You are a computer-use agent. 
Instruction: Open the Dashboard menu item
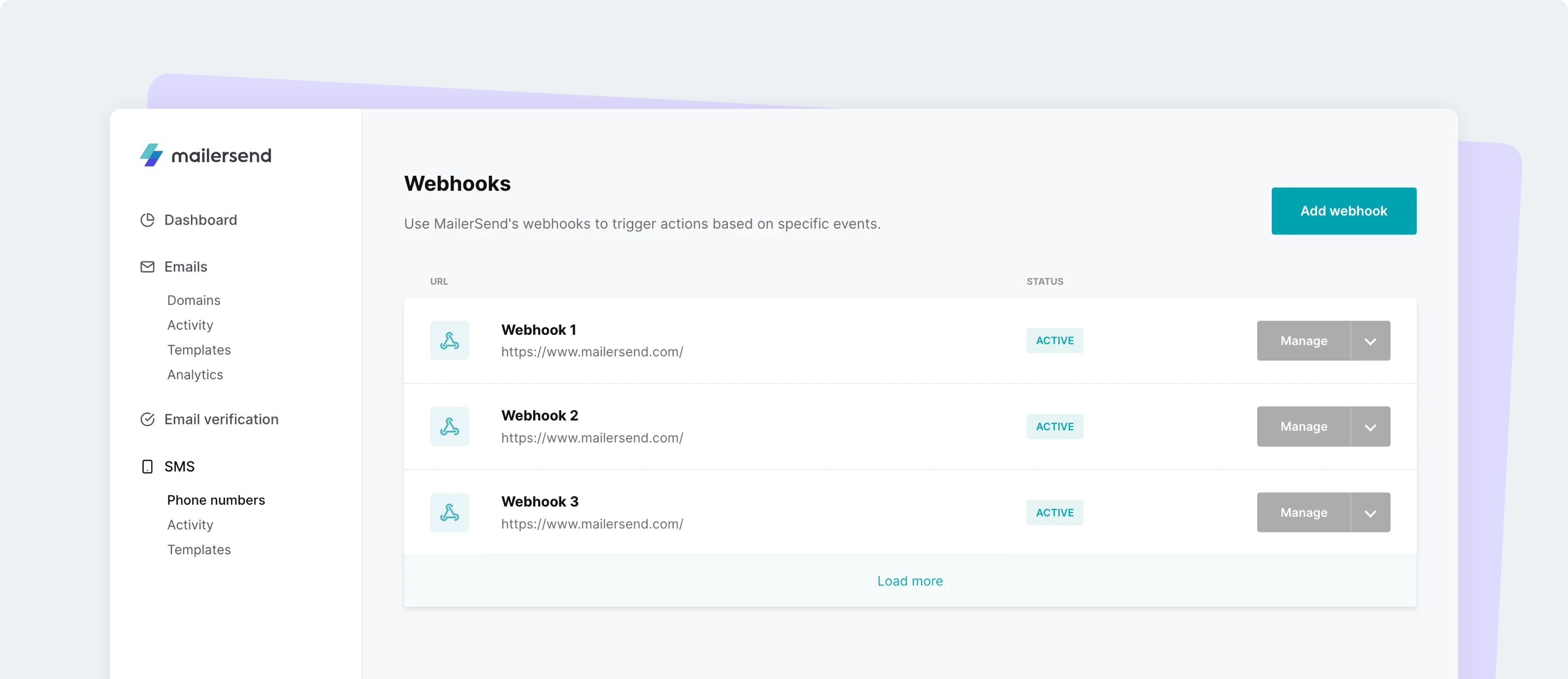[200, 220]
